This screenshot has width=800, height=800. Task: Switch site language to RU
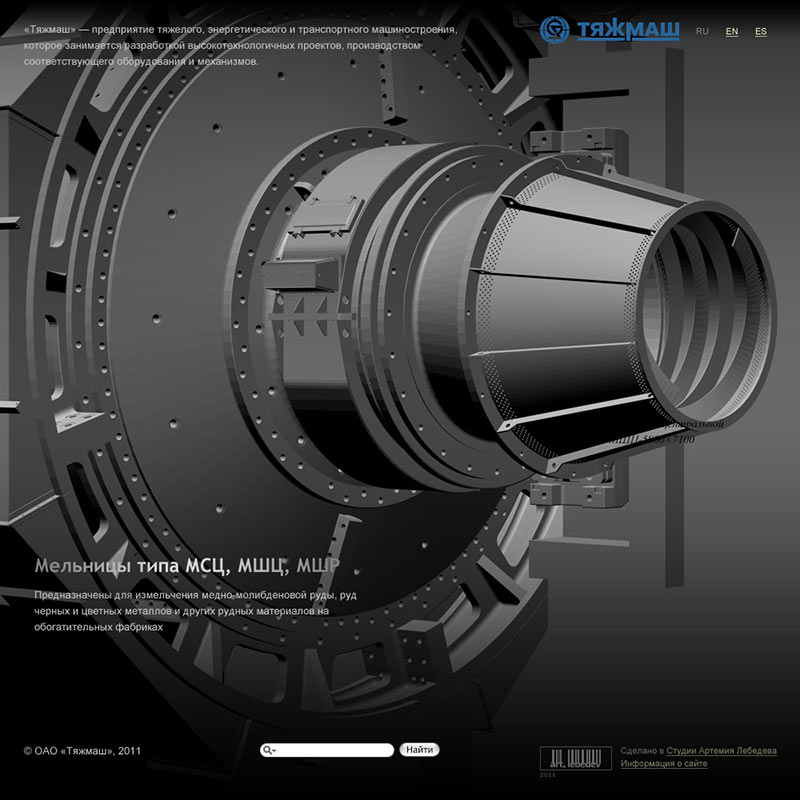(702, 32)
